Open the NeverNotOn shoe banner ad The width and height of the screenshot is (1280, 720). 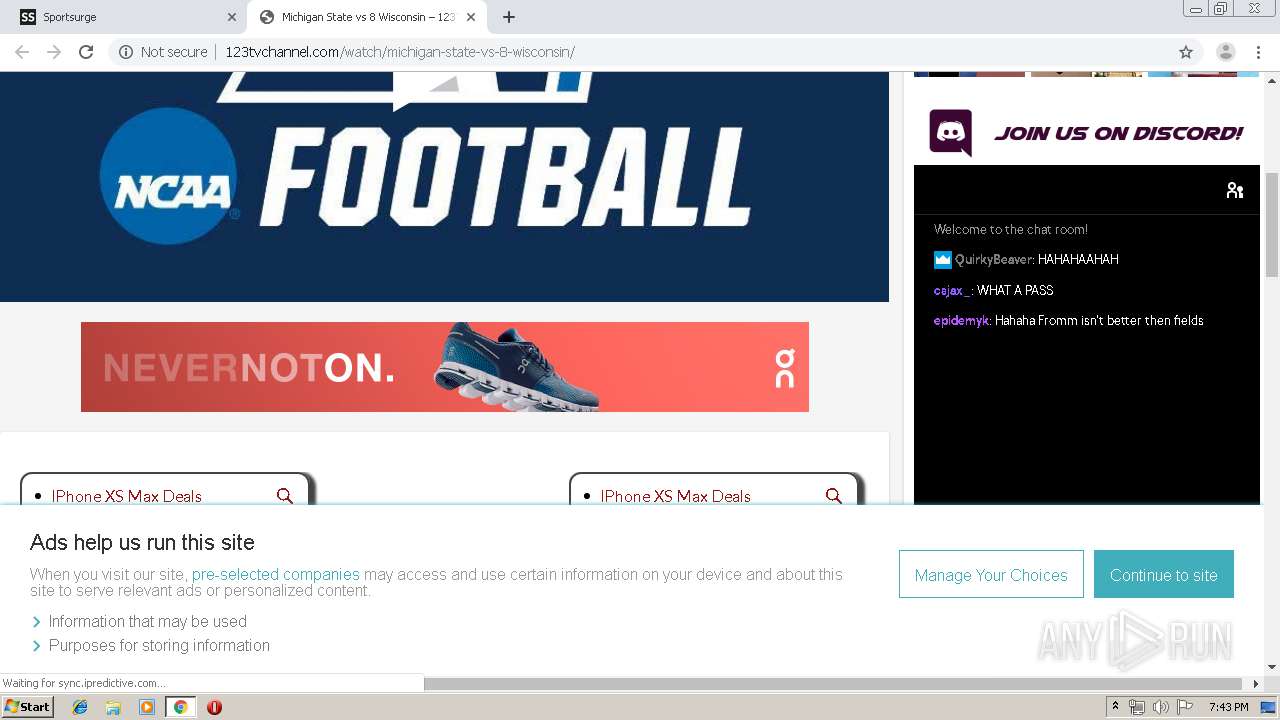pos(445,367)
